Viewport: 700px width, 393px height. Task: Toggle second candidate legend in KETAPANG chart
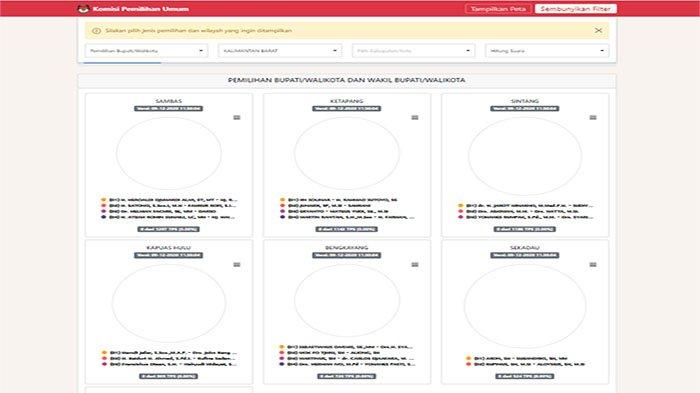329,205
